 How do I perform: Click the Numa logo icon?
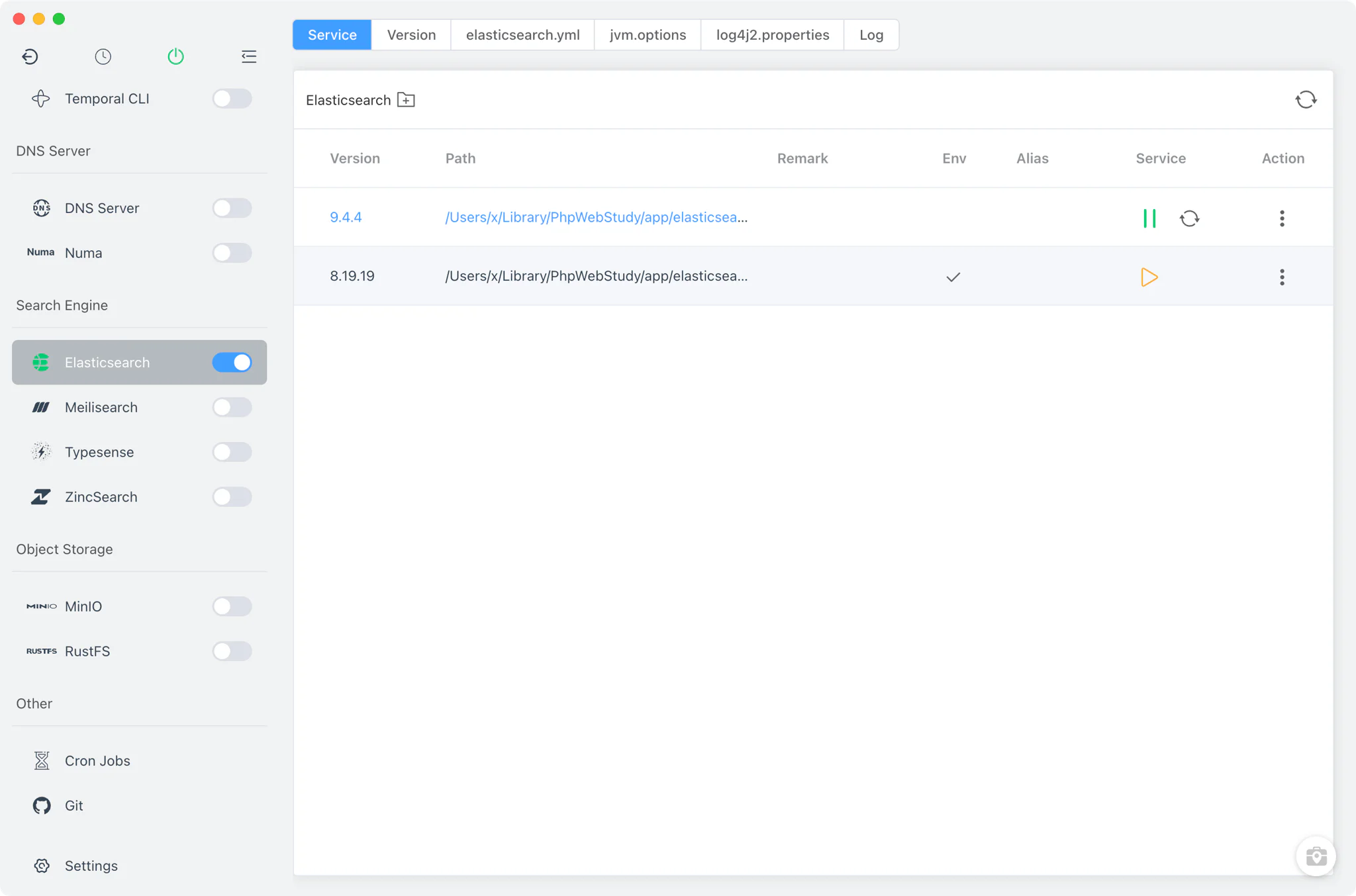(x=41, y=252)
